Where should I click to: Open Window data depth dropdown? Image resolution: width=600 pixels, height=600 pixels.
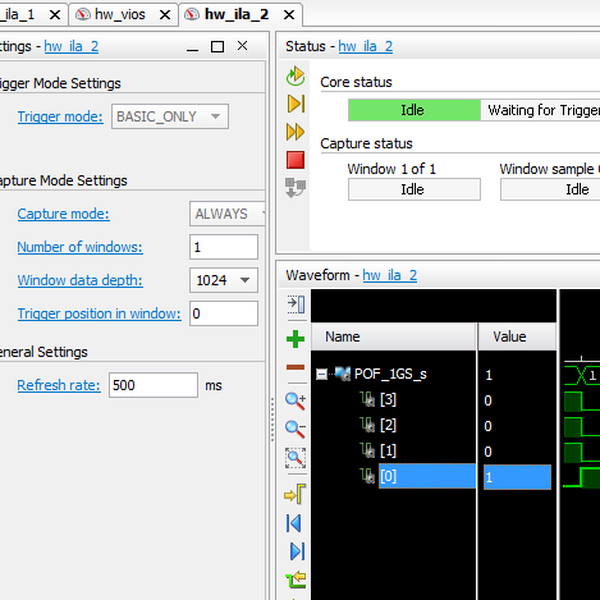(x=223, y=281)
